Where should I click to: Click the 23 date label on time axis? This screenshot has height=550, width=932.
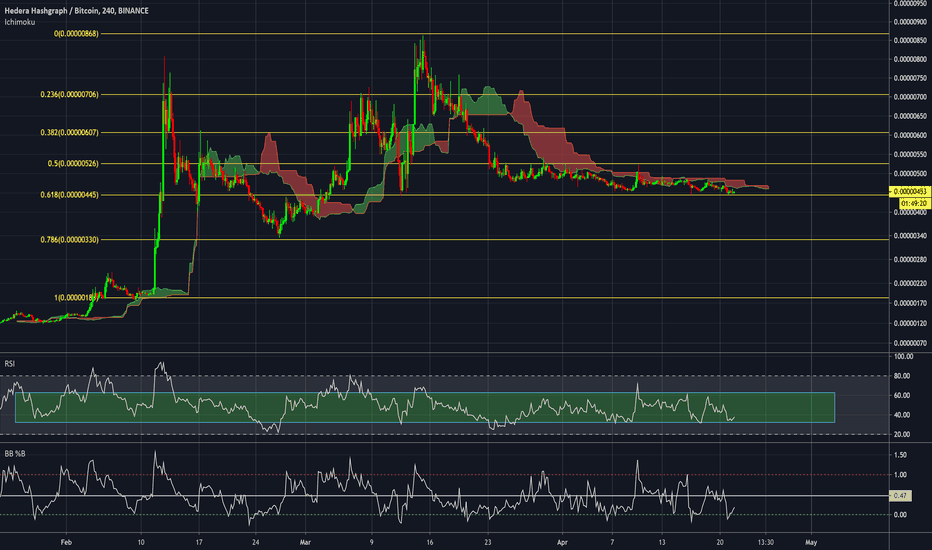pyautogui.click(x=488, y=542)
